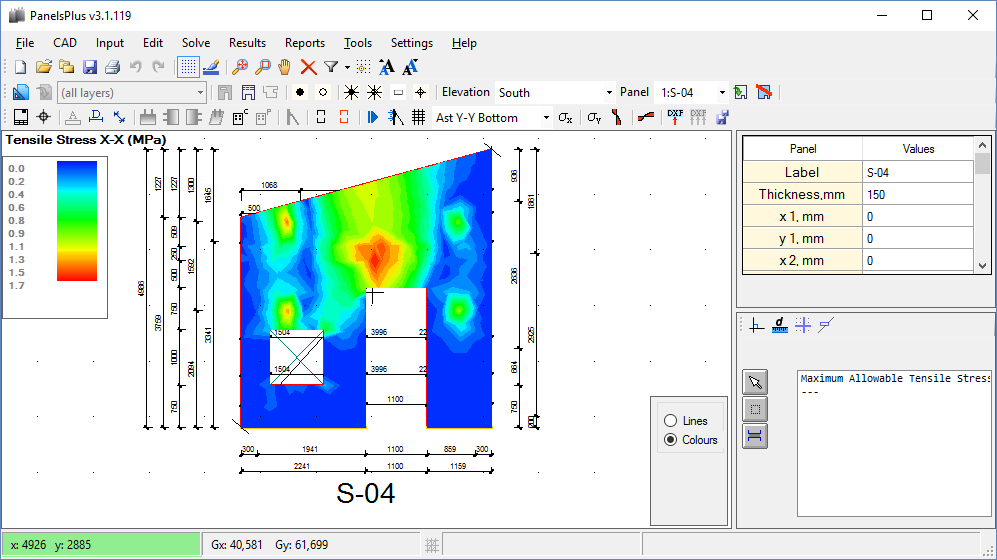997x560 pixels.
Task: Open the Reports menu
Action: (305, 43)
